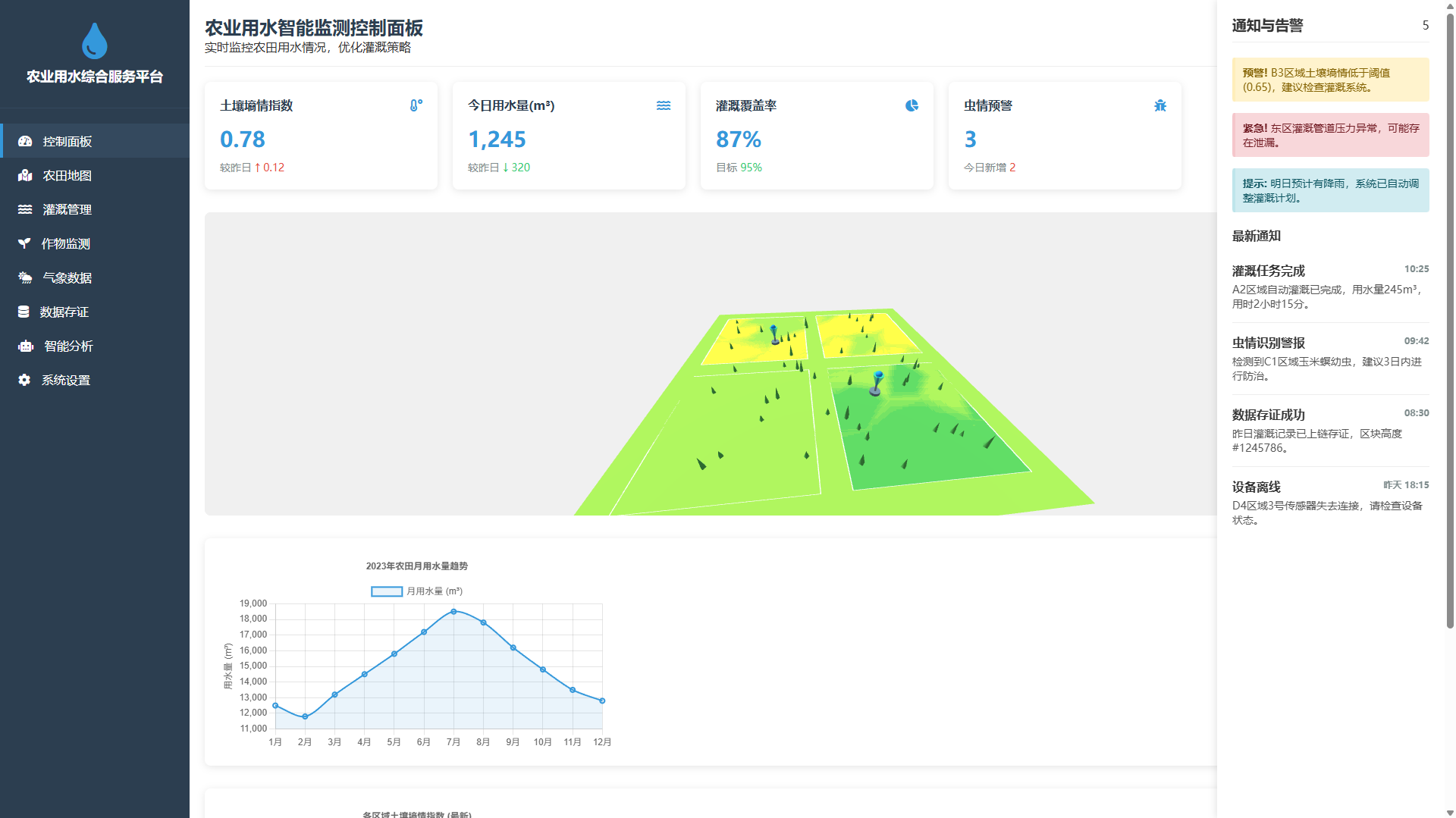Click the weather cloud icon in sidebar

click(25, 277)
